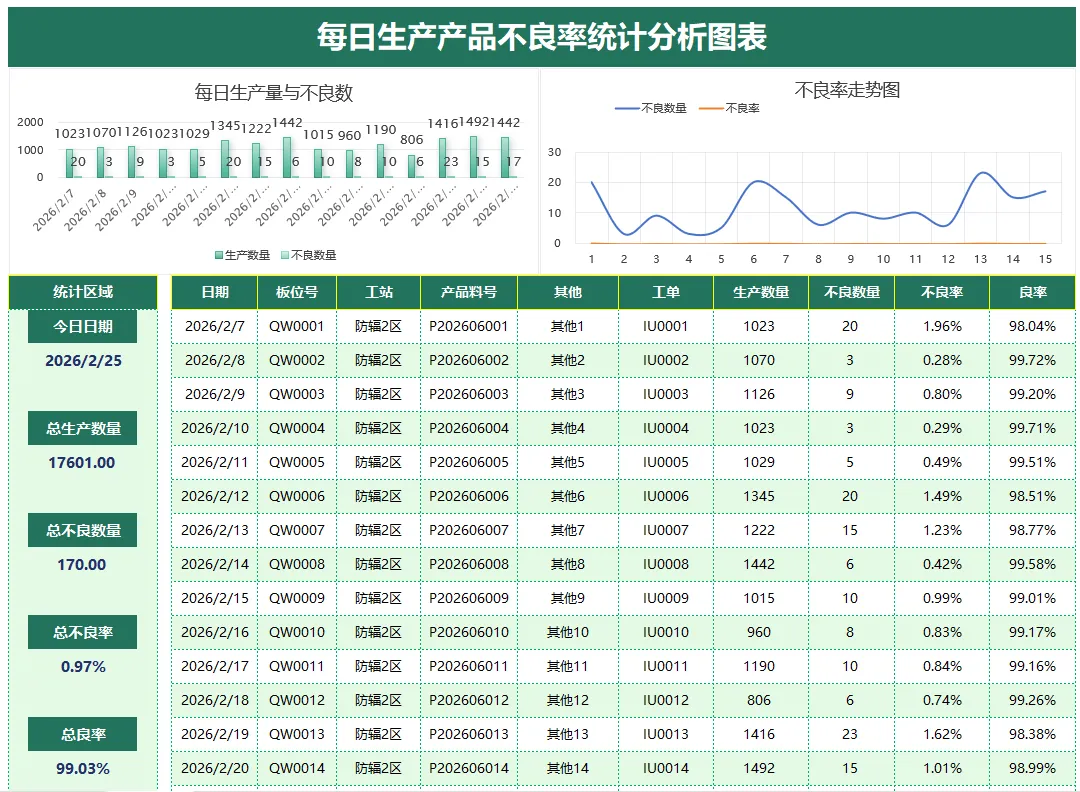Click the production quantity cell 1190
Image resolution: width=1080 pixels, height=792 pixels.
pos(759,666)
